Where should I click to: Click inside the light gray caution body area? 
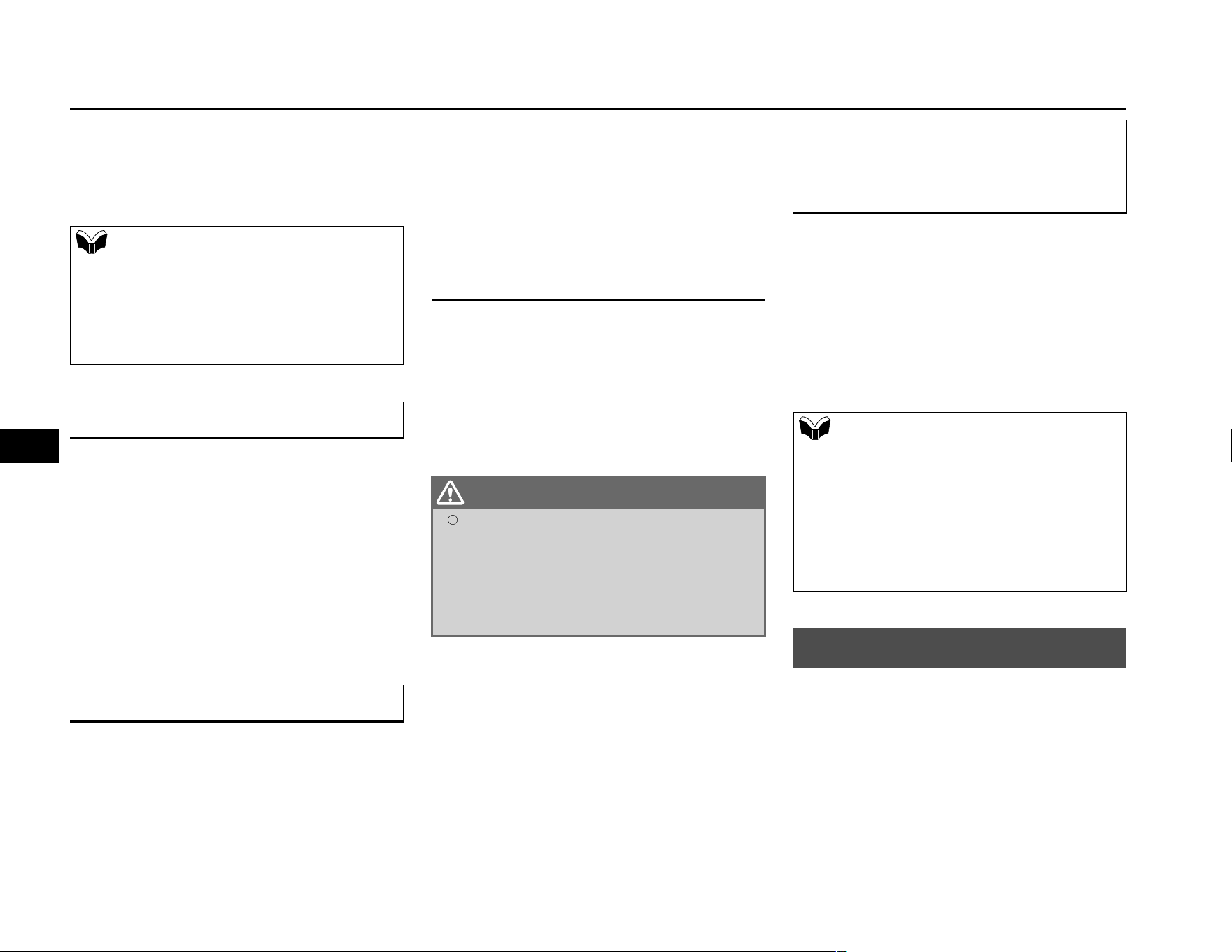(x=598, y=571)
